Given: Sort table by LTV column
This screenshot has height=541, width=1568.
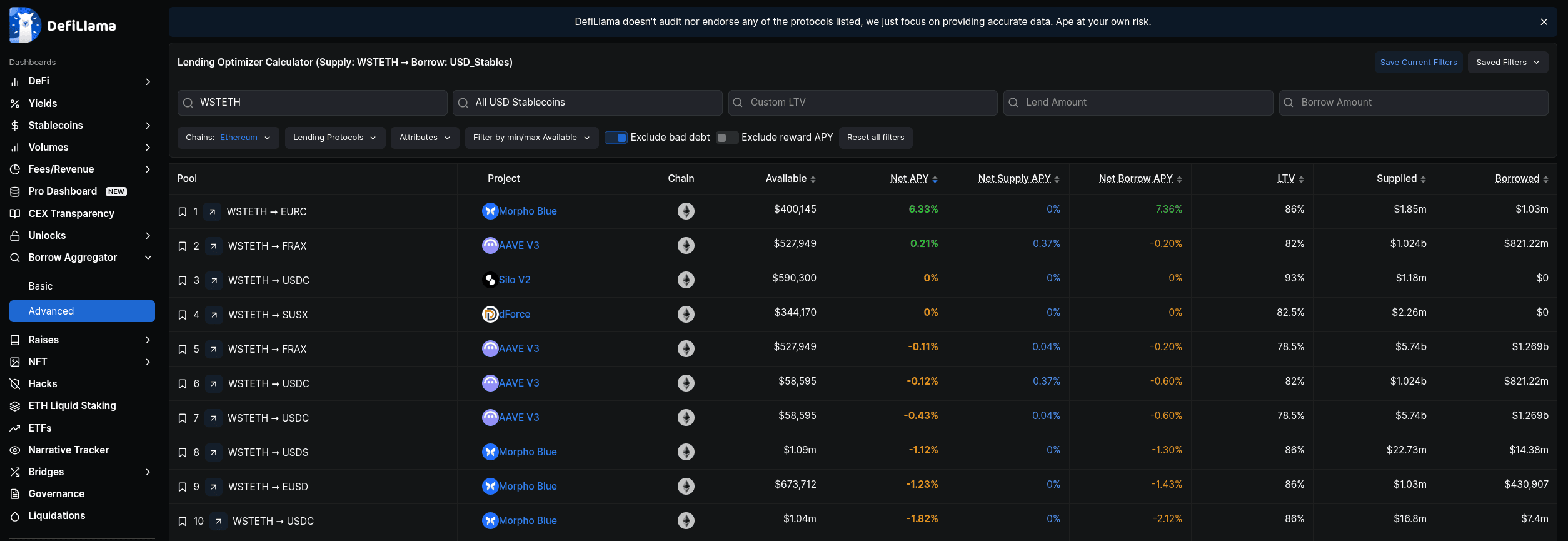Looking at the screenshot, I should click(x=1290, y=179).
